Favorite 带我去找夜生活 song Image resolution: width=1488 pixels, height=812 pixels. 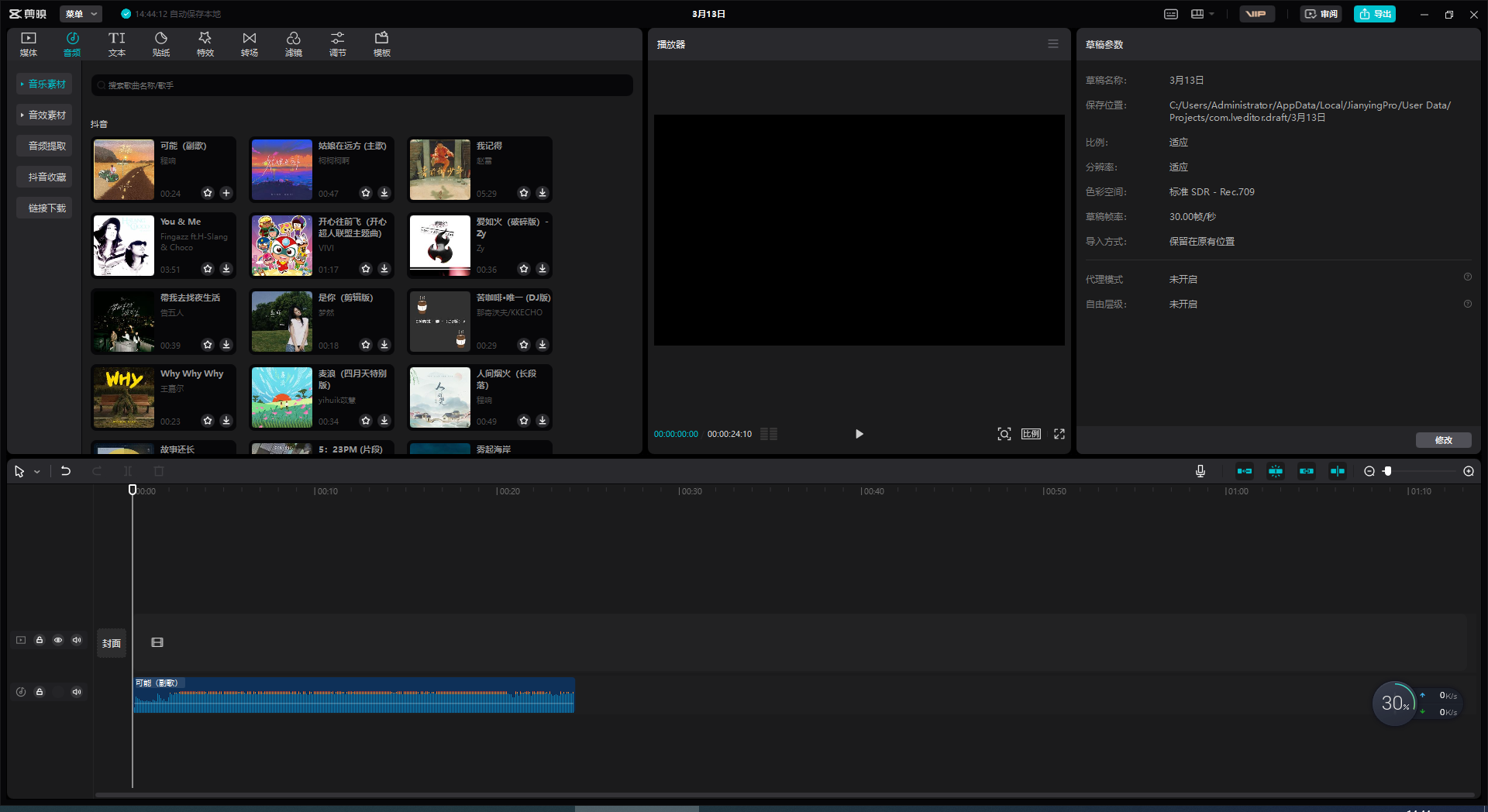coord(208,345)
